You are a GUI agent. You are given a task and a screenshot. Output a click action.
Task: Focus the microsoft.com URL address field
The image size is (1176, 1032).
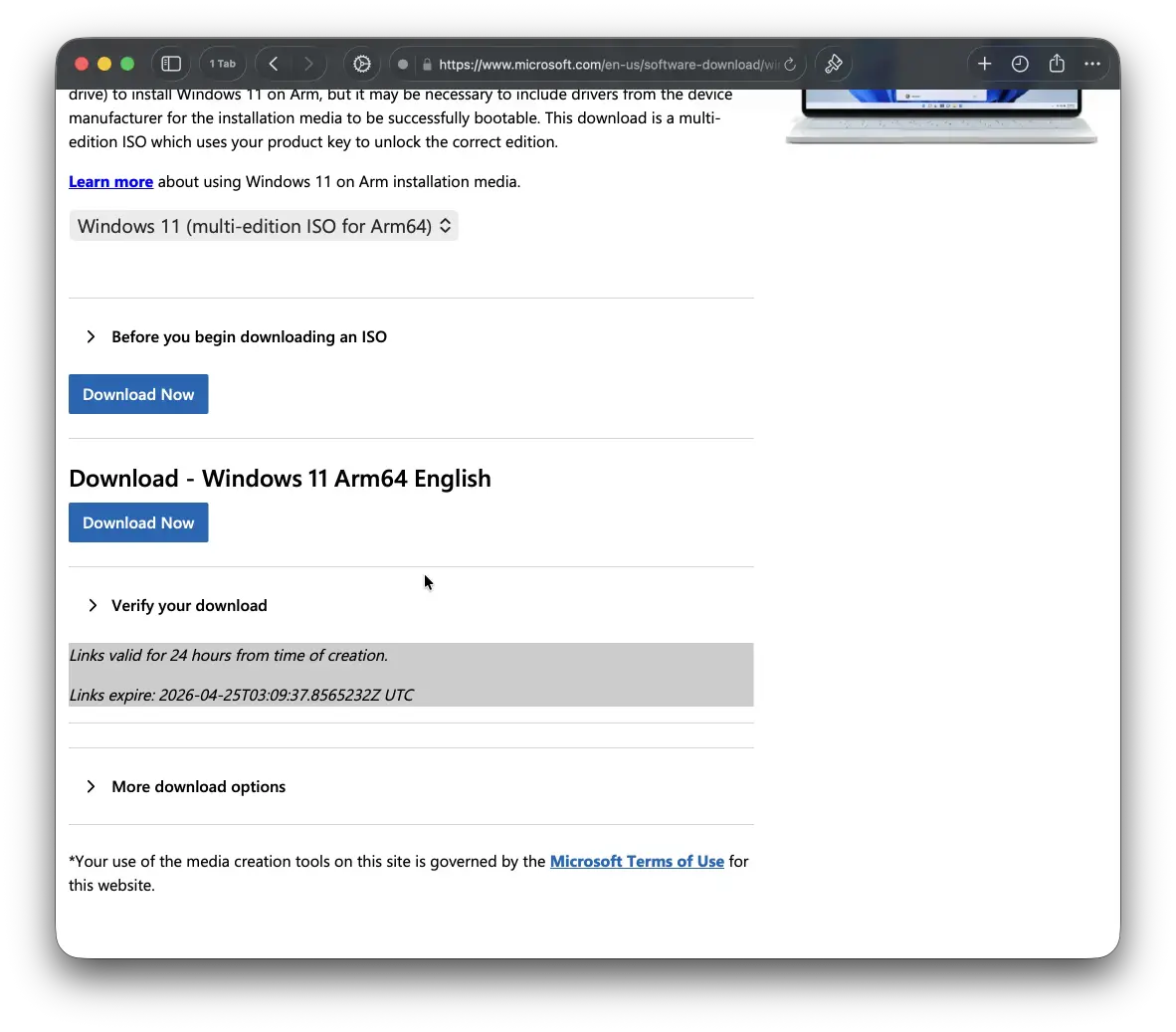608,65
